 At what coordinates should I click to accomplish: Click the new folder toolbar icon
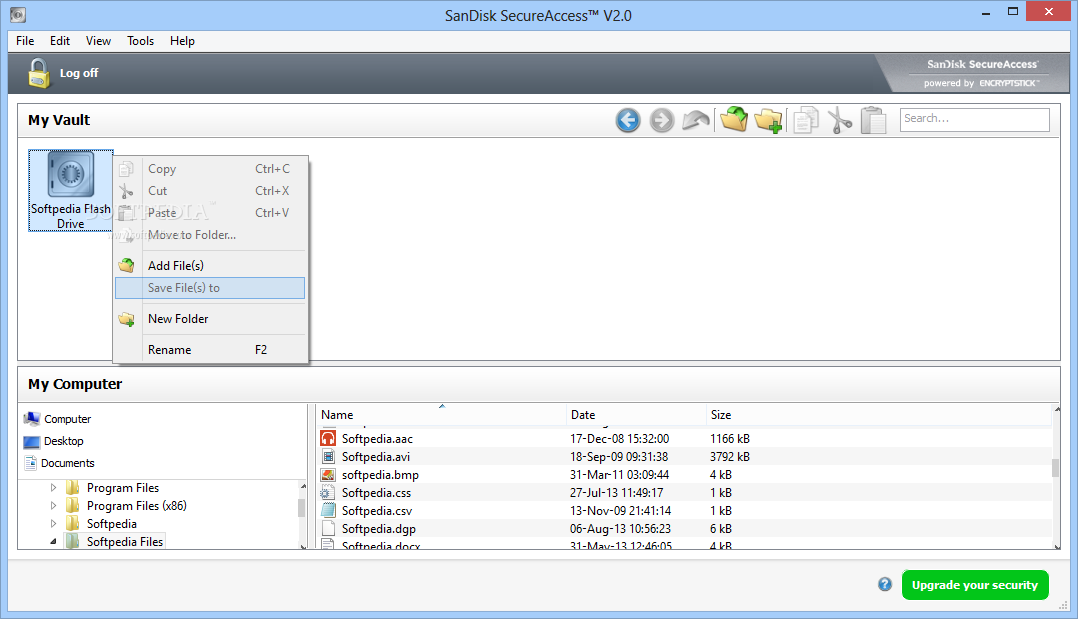click(x=768, y=120)
